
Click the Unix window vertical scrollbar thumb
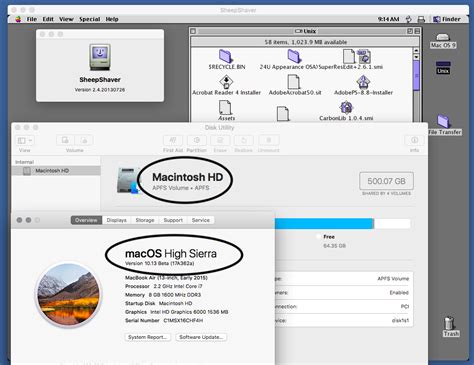[x=416, y=76]
